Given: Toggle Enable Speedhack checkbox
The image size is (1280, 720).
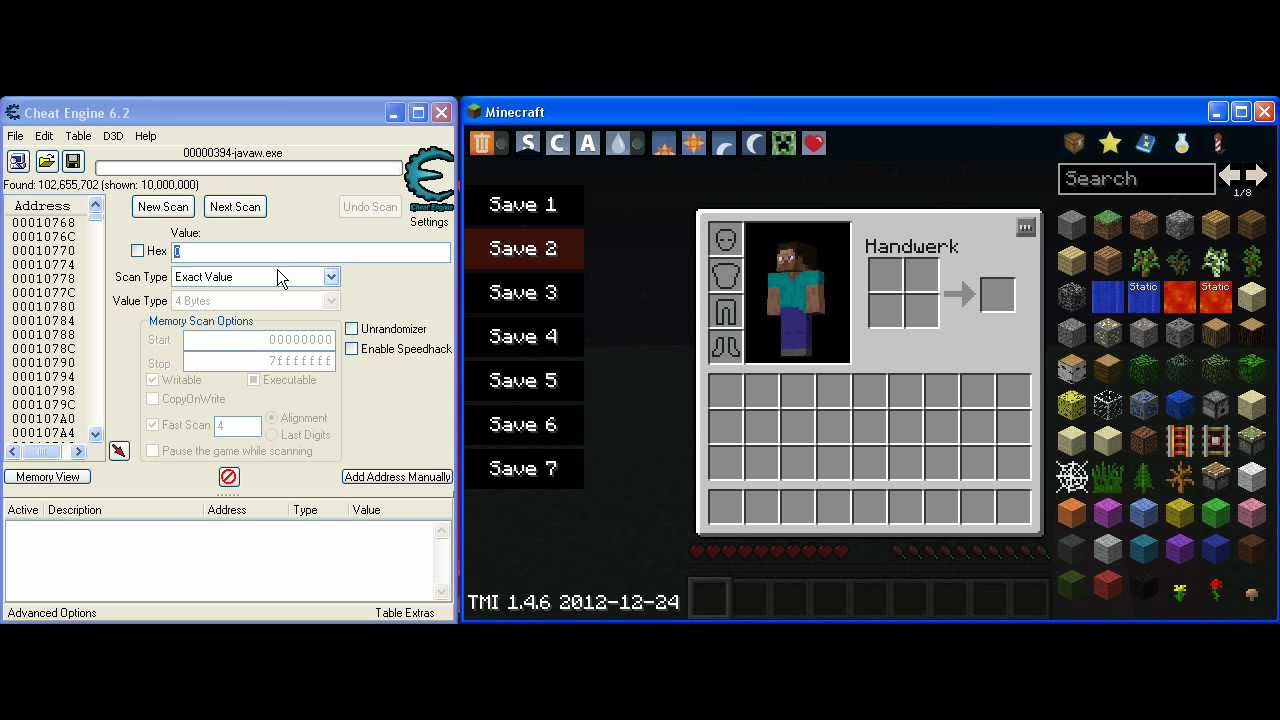Looking at the screenshot, I should (352, 349).
